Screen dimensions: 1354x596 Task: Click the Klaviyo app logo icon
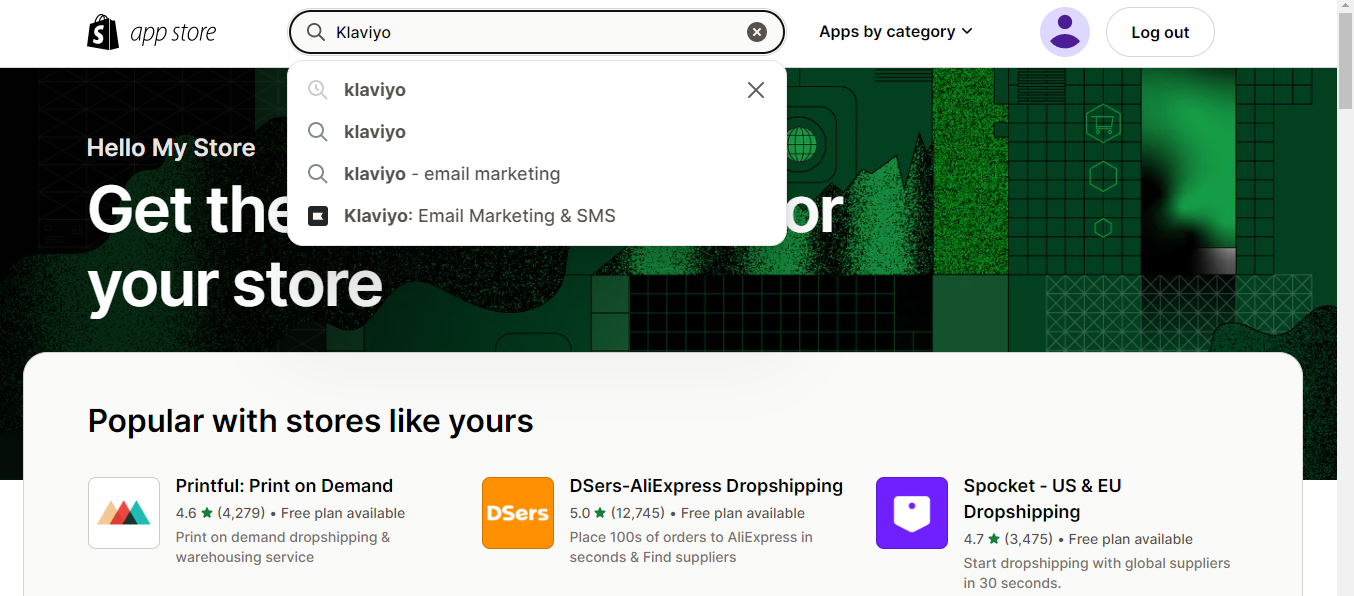pyautogui.click(x=318, y=216)
